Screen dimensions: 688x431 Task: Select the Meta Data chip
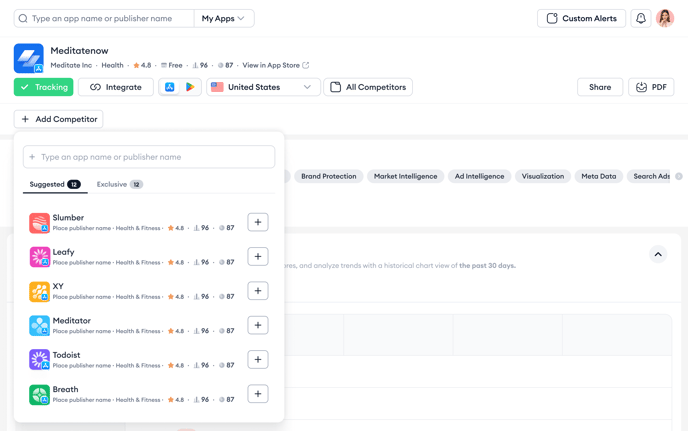598,176
